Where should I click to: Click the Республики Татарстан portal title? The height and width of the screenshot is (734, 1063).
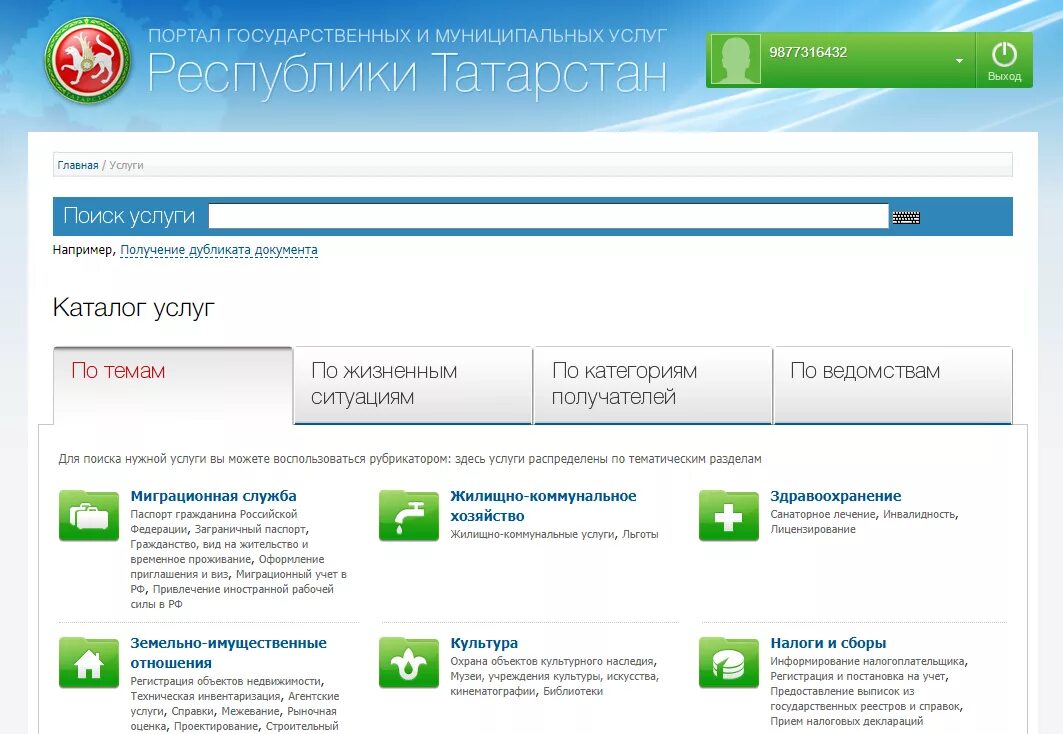coord(407,73)
